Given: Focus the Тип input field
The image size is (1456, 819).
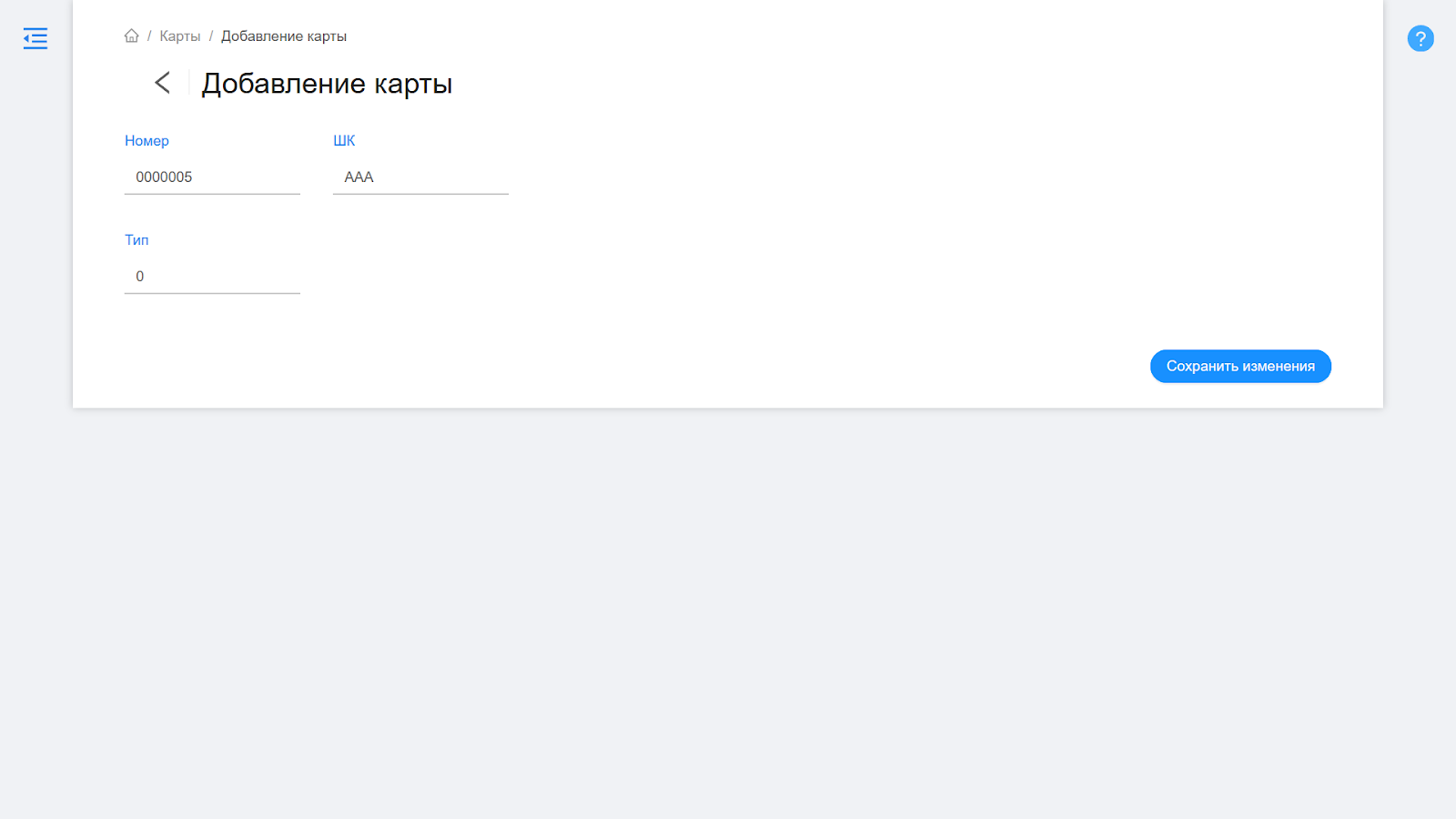Looking at the screenshot, I should [x=212, y=276].
